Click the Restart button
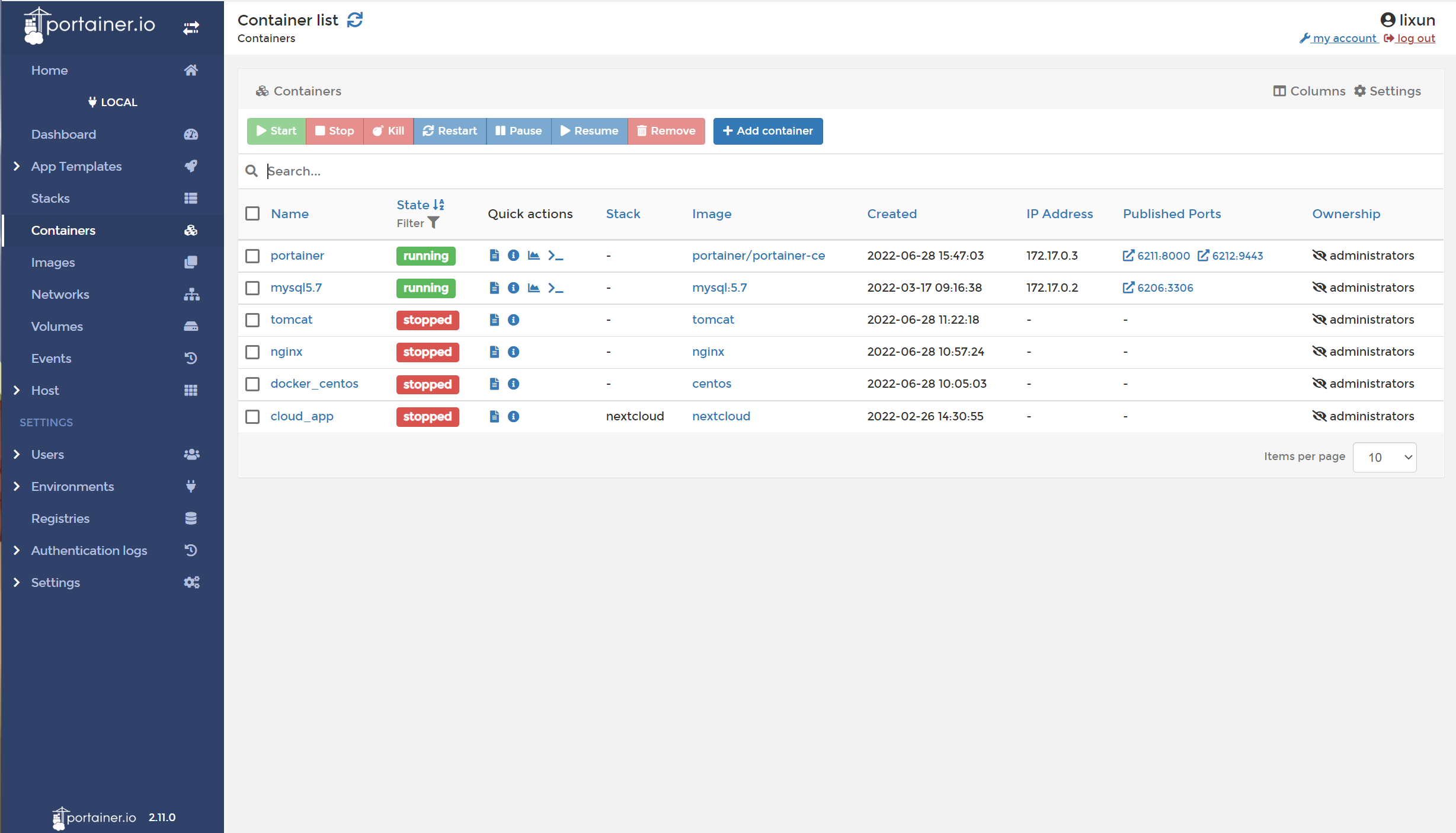Image resolution: width=1456 pixels, height=833 pixels. [450, 131]
